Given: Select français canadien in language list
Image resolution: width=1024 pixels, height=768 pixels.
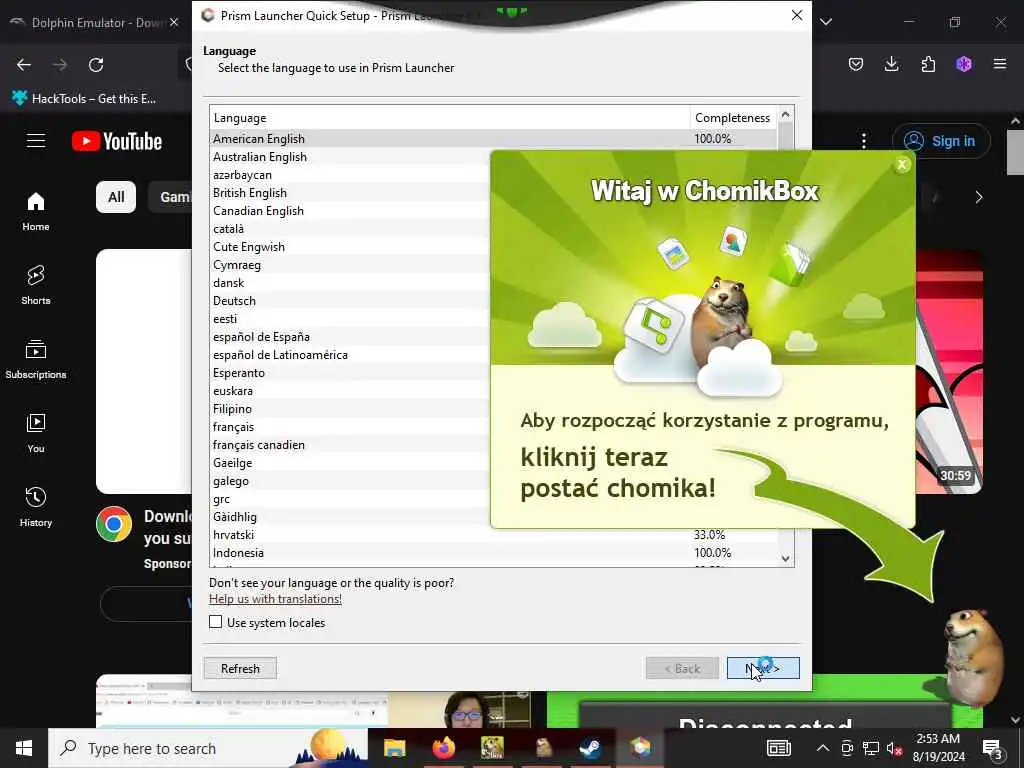Looking at the screenshot, I should point(259,445).
